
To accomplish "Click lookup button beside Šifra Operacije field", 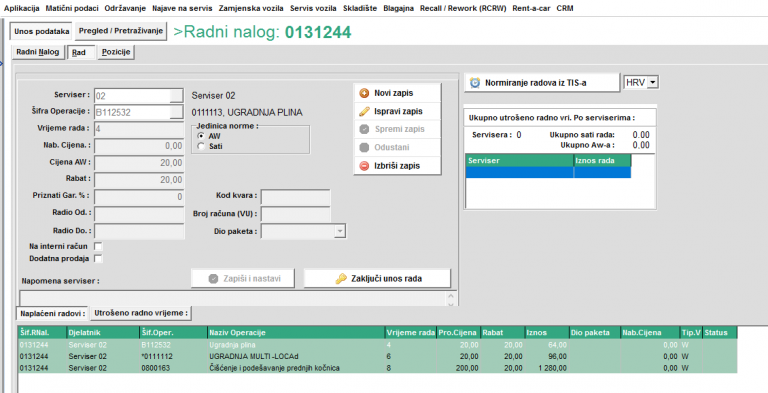I will [176, 113].
